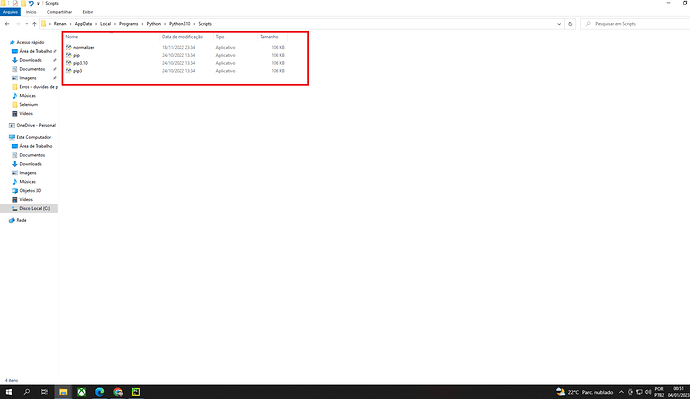Screen dimensions: 690x399
Task: Go up one folder level arrow
Action: (34, 24)
